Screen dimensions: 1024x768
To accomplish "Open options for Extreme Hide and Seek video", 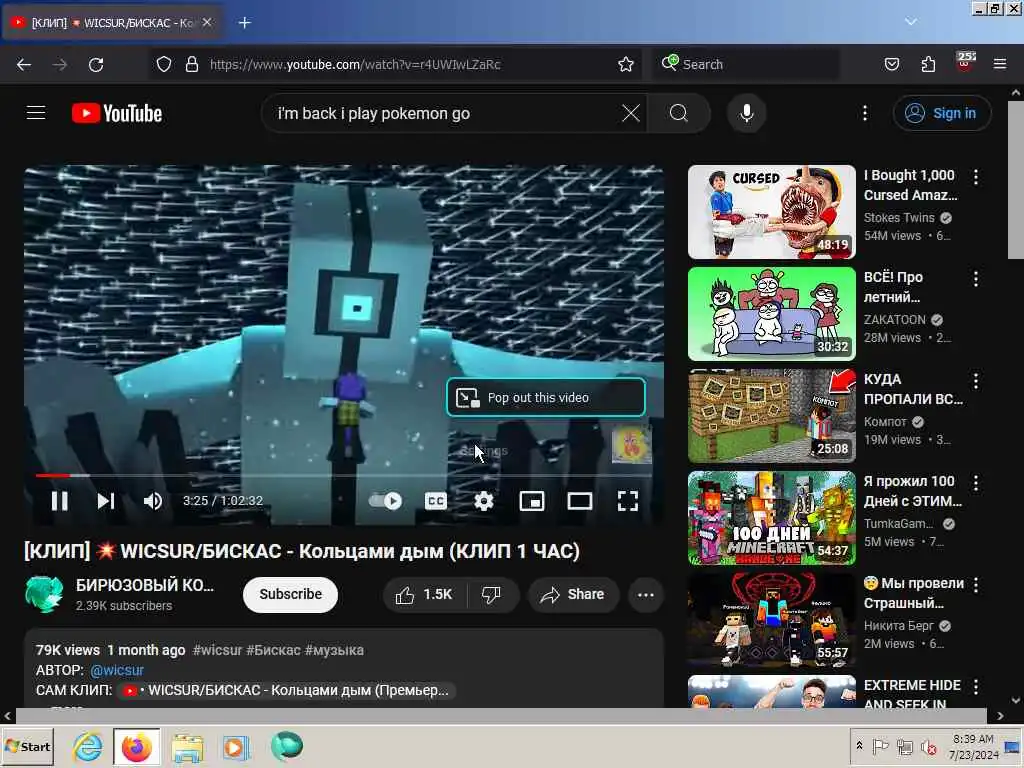I will coord(976,687).
